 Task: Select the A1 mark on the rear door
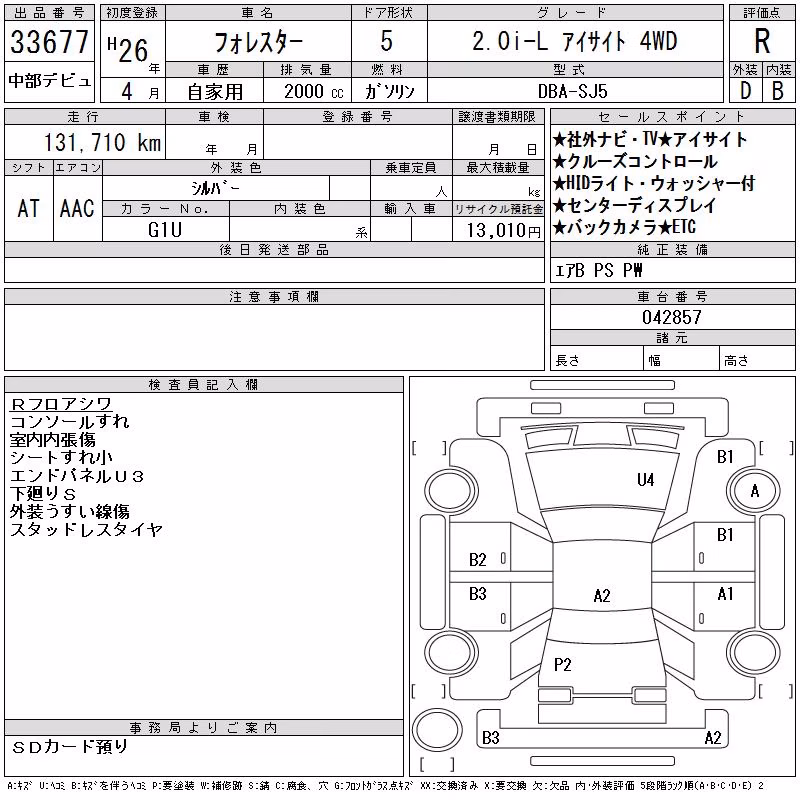725,594
